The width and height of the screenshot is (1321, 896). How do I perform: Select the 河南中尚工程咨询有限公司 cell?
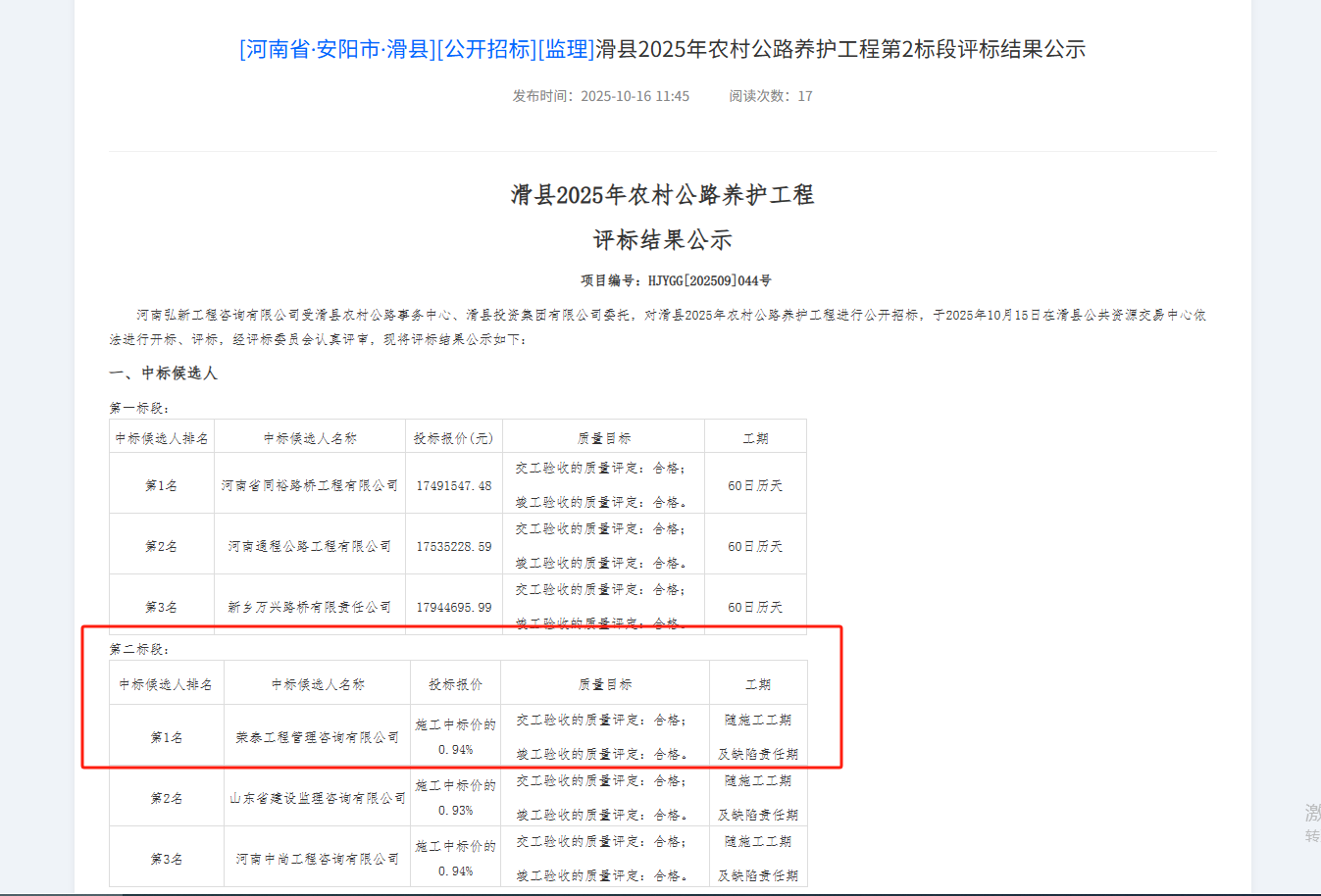(317, 859)
